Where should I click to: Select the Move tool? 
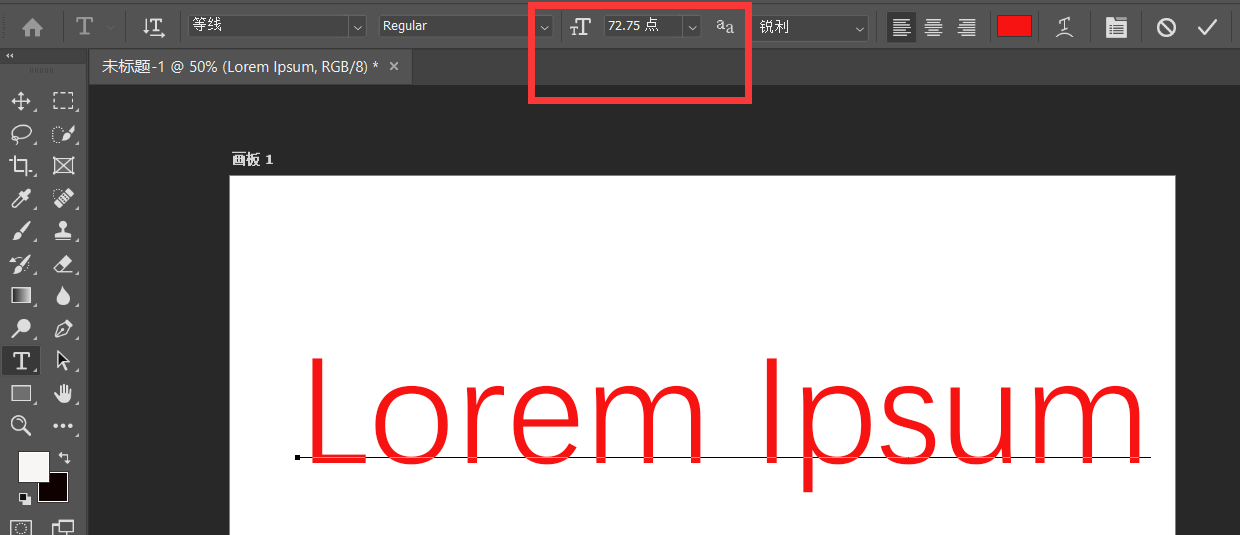tap(21, 101)
